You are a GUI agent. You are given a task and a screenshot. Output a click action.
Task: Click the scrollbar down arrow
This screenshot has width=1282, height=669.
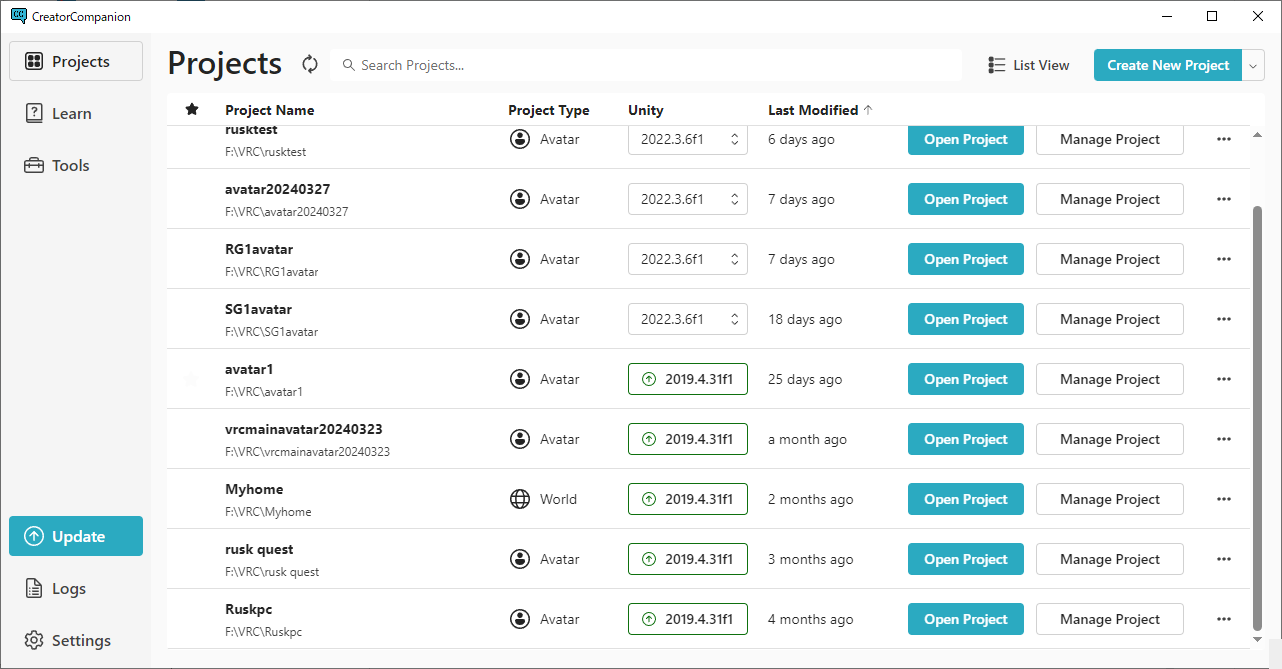point(1257,639)
